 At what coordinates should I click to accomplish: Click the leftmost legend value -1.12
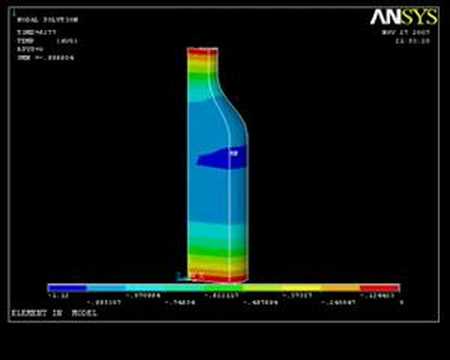tap(53, 296)
